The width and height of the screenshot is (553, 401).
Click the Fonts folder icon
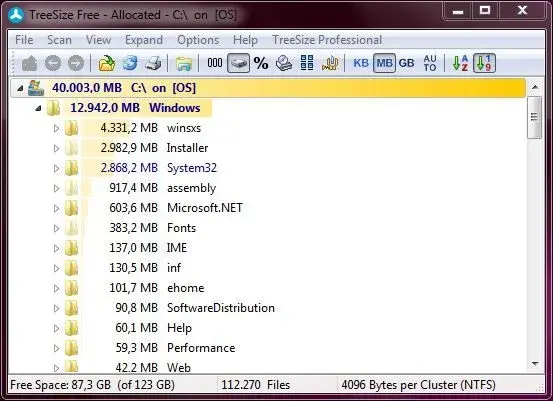point(72,228)
